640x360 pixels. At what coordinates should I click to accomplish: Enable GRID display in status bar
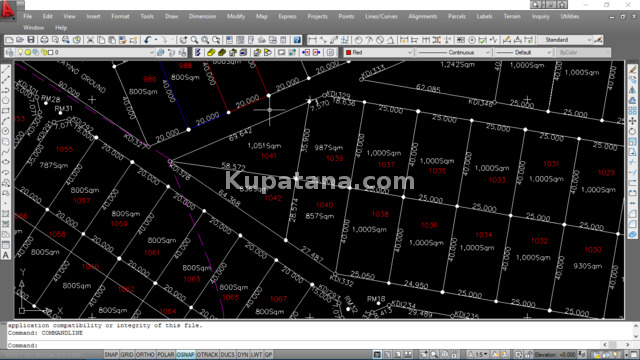127,355
